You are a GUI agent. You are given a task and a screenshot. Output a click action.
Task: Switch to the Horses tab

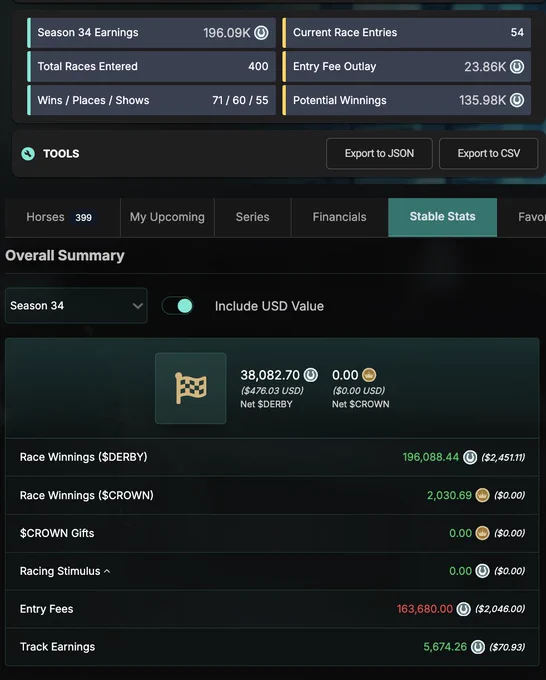[x=62, y=217]
